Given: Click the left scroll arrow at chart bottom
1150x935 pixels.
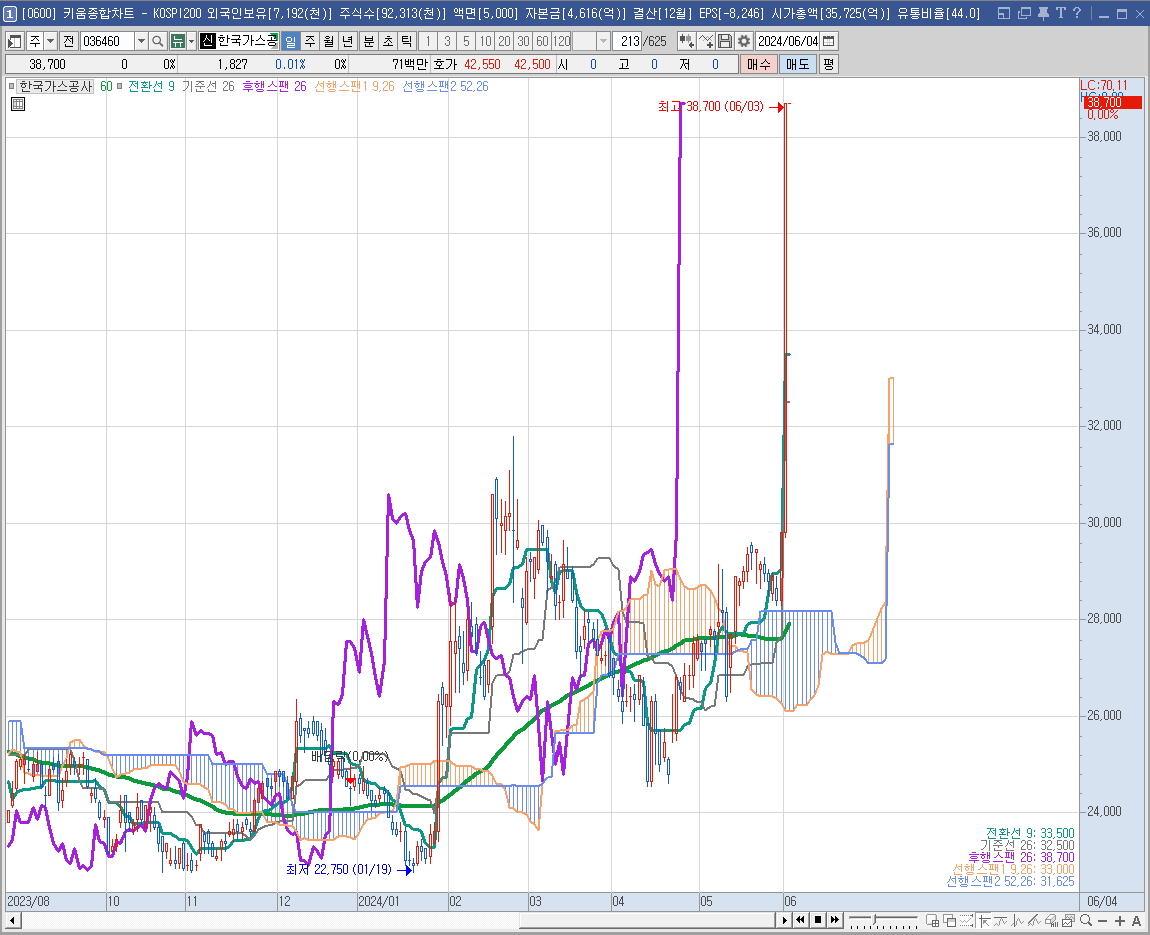Looking at the screenshot, I should pos(12,920).
